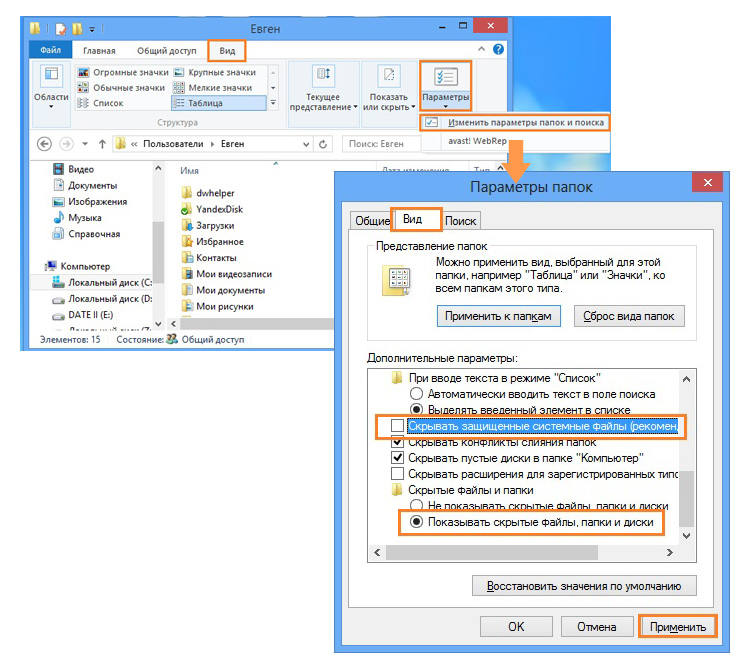Open the Мои видеозаписи folder
Screen dimensions: 752x668
227,274
